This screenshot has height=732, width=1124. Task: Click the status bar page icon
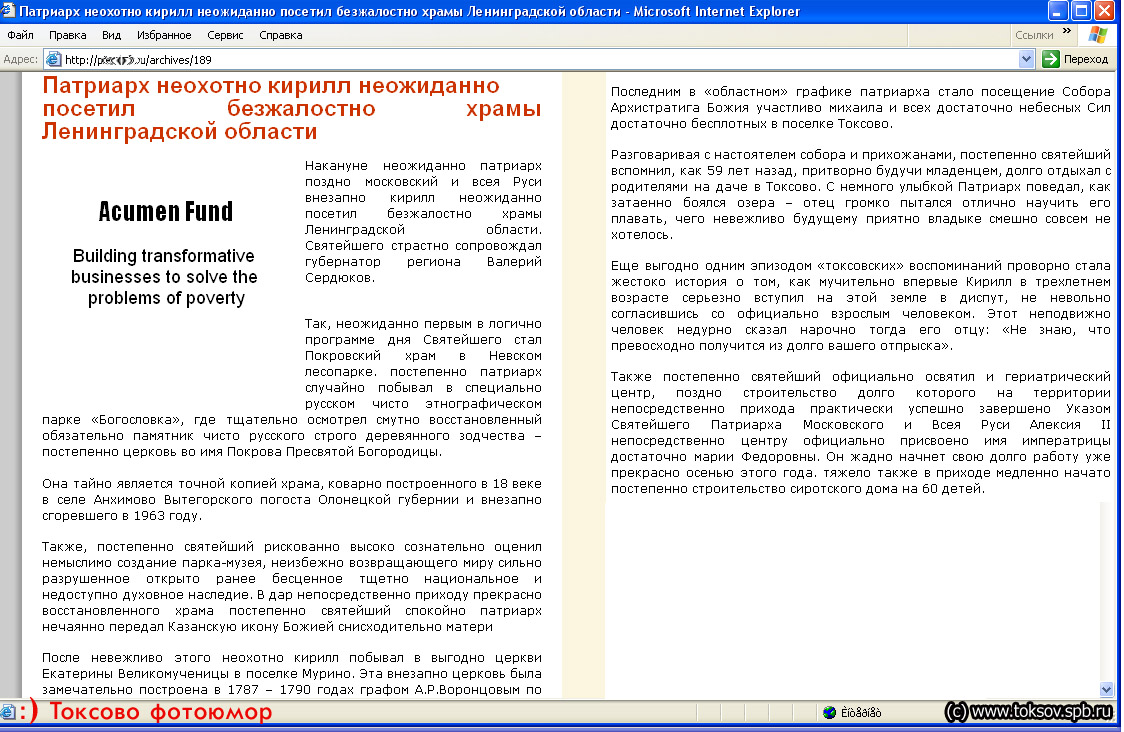coord(8,712)
